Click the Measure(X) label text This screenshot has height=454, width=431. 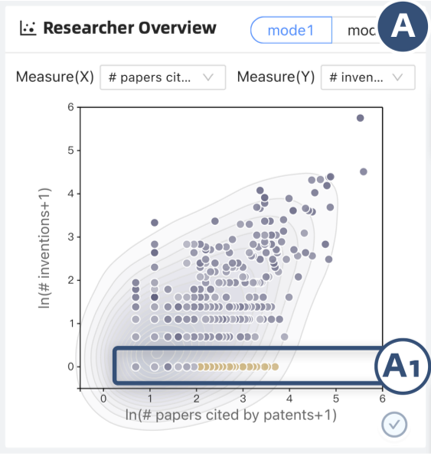pos(55,77)
